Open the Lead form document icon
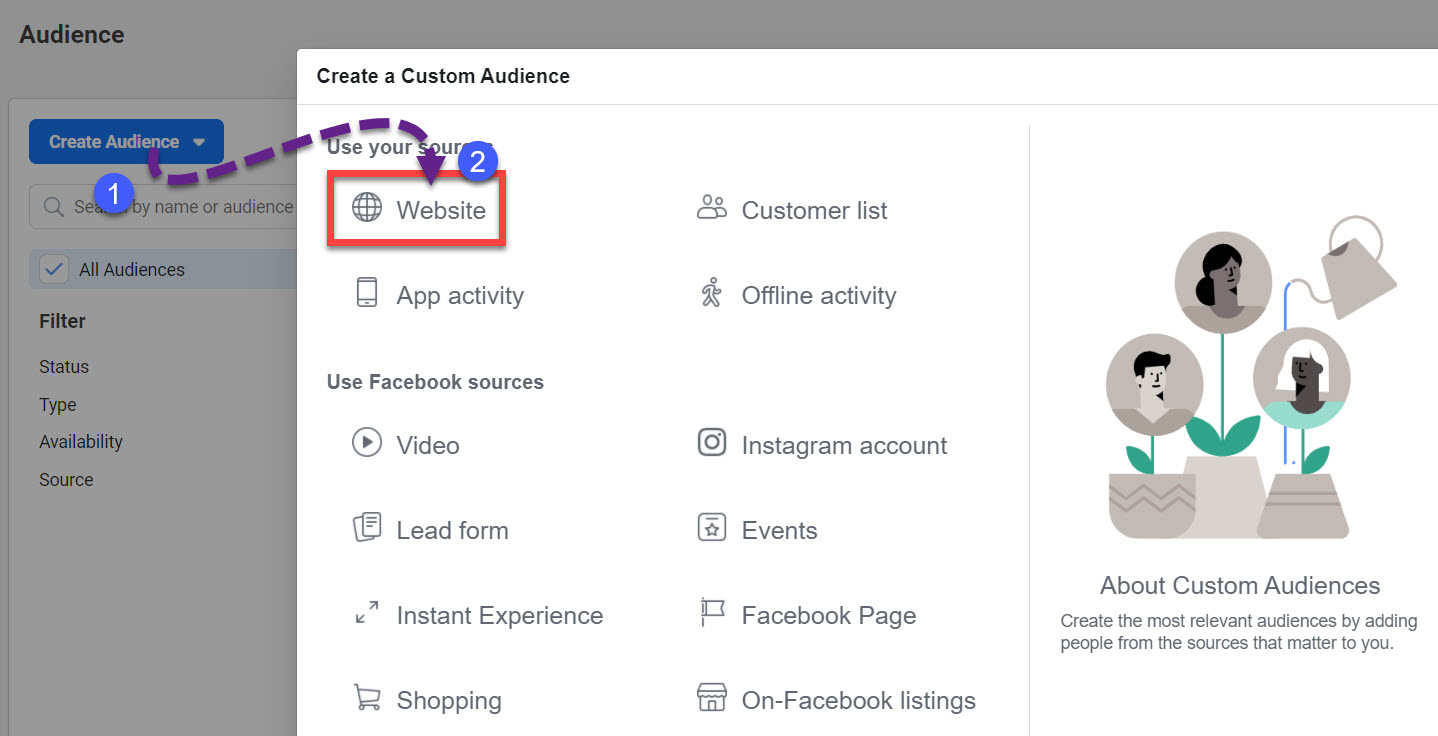The width and height of the screenshot is (1438, 736). (x=367, y=528)
